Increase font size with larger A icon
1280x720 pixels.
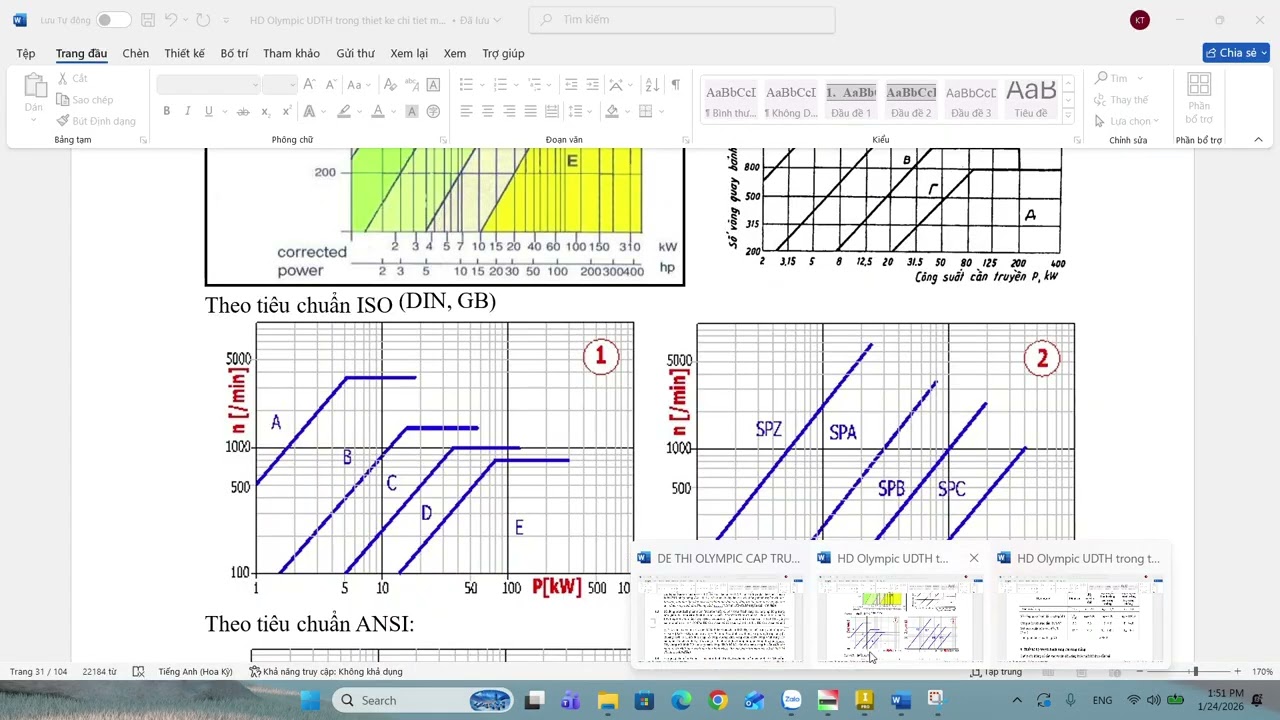point(309,85)
